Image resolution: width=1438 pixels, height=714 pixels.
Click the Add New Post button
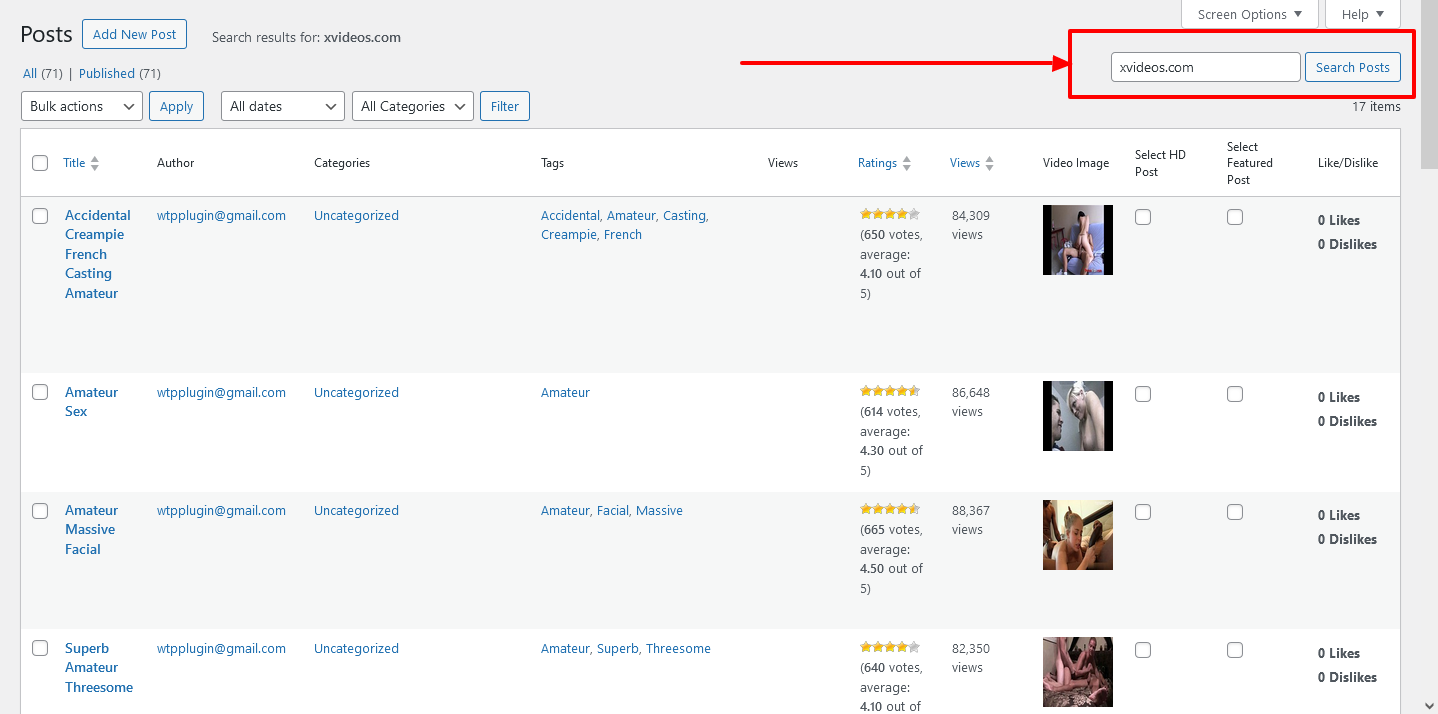coord(134,33)
